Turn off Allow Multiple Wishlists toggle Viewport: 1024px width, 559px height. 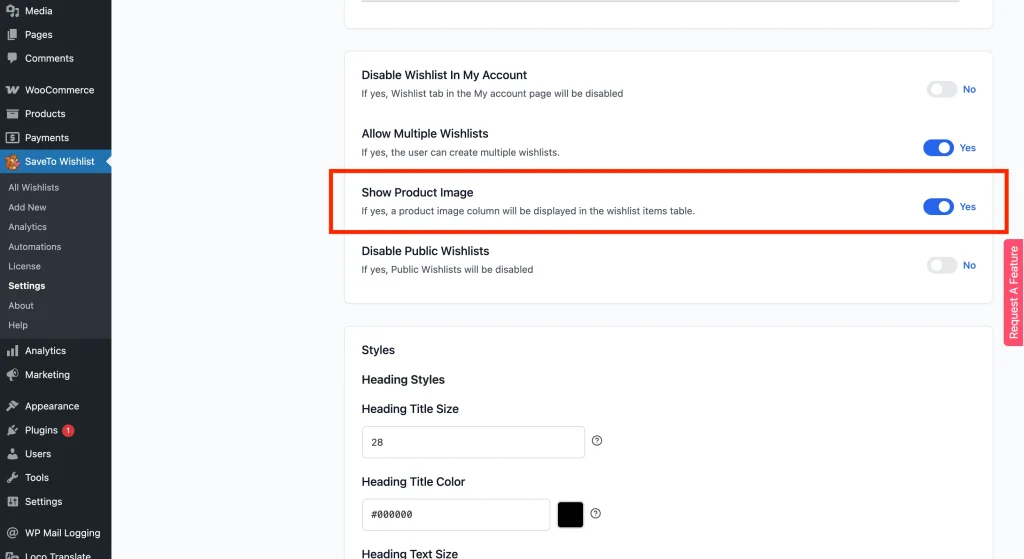tap(938, 148)
